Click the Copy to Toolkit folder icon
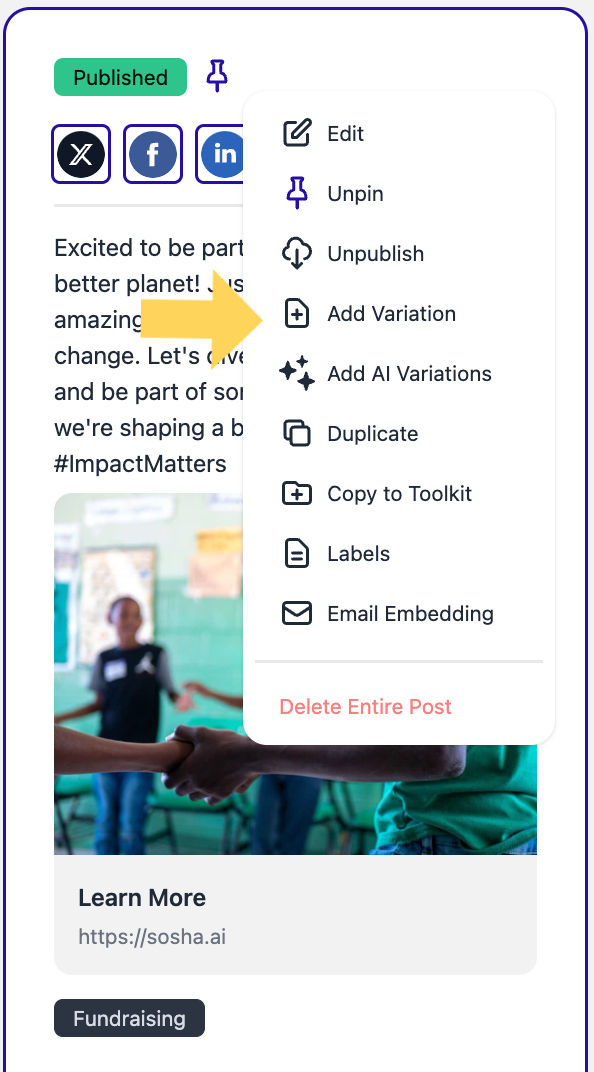The image size is (594, 1072). (x=297, y=494)
